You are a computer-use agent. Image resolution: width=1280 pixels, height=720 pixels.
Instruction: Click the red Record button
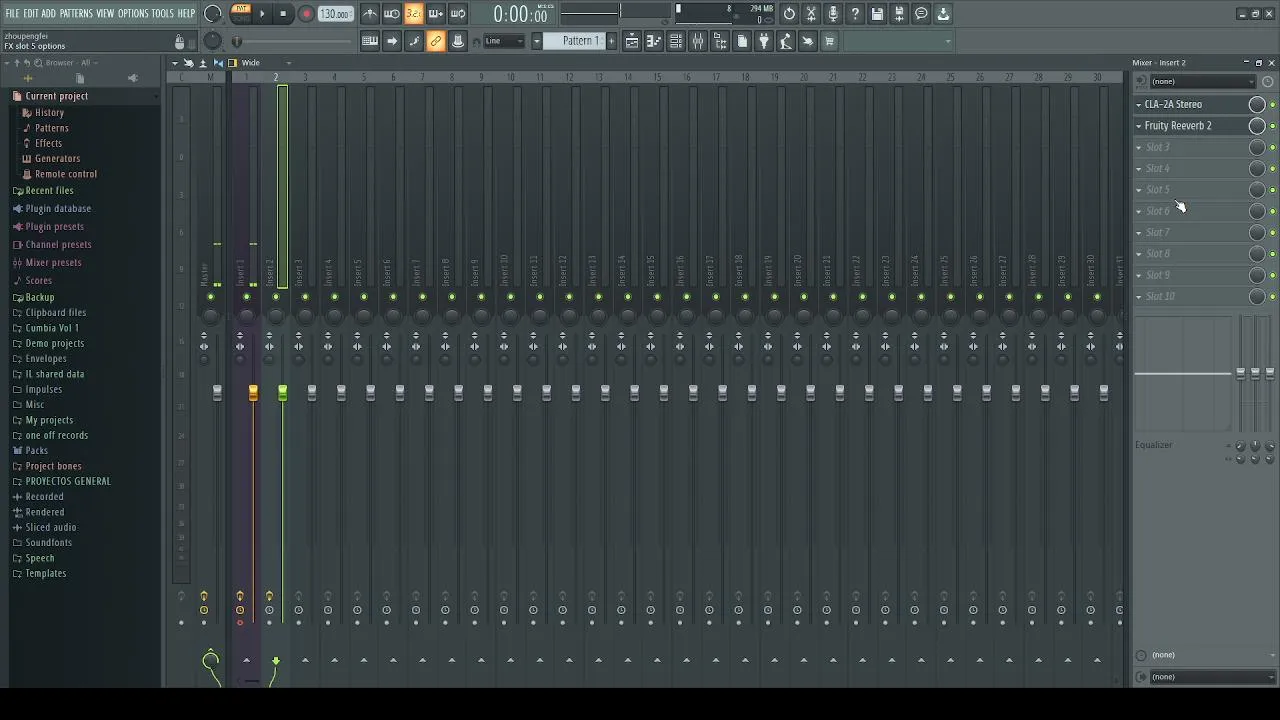pos(307,14)
